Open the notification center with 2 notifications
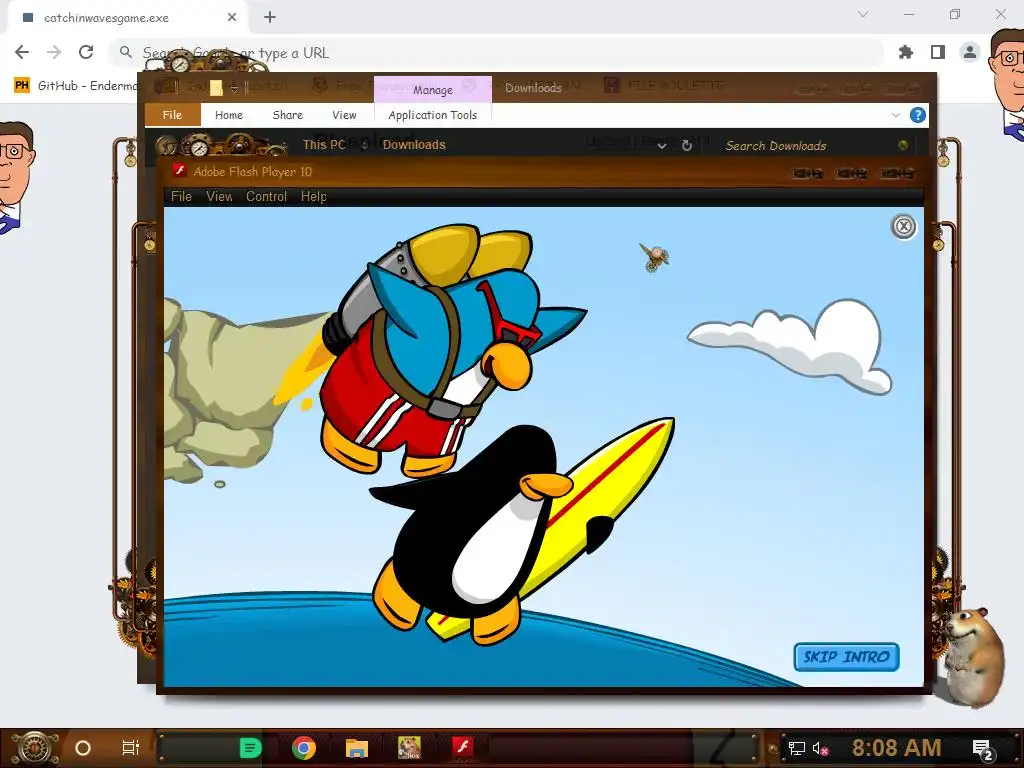 click(x=982, y=748)
